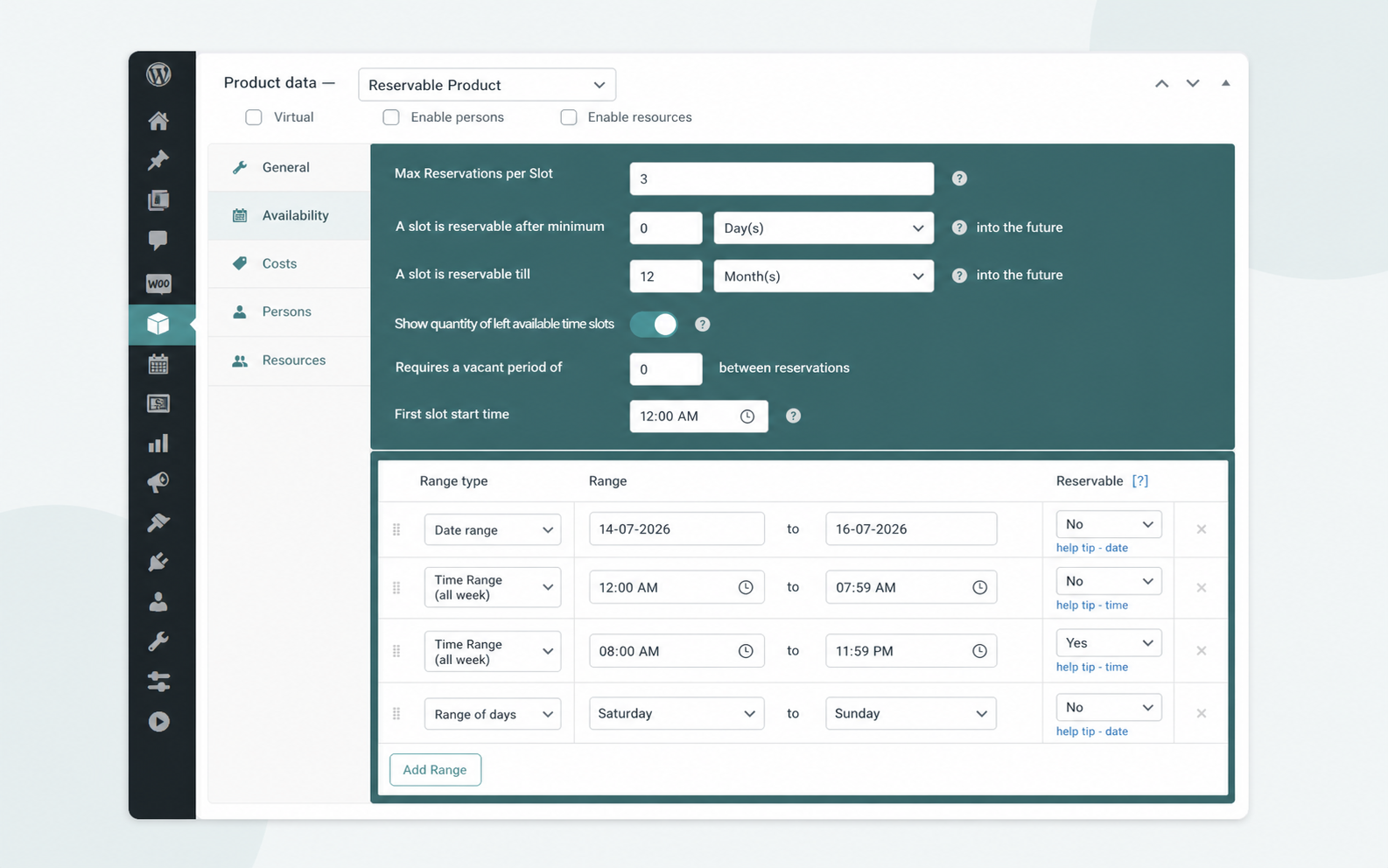Remove the Range of days row
Image resolution: width=1388 pixels, height=868 pixels.
pyautogui.click(x=1201, y=713)
